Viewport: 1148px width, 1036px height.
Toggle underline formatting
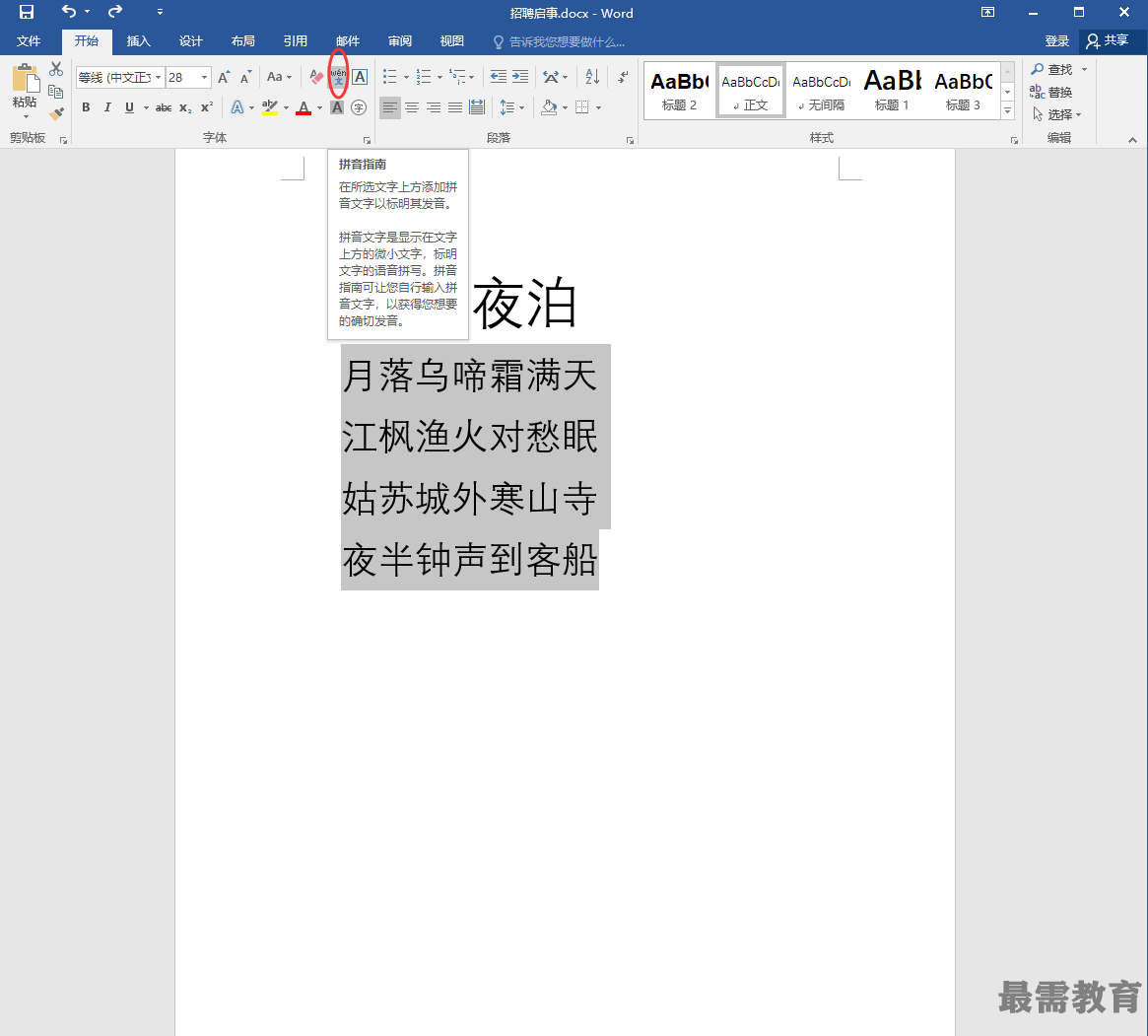[x=130, y=107]
